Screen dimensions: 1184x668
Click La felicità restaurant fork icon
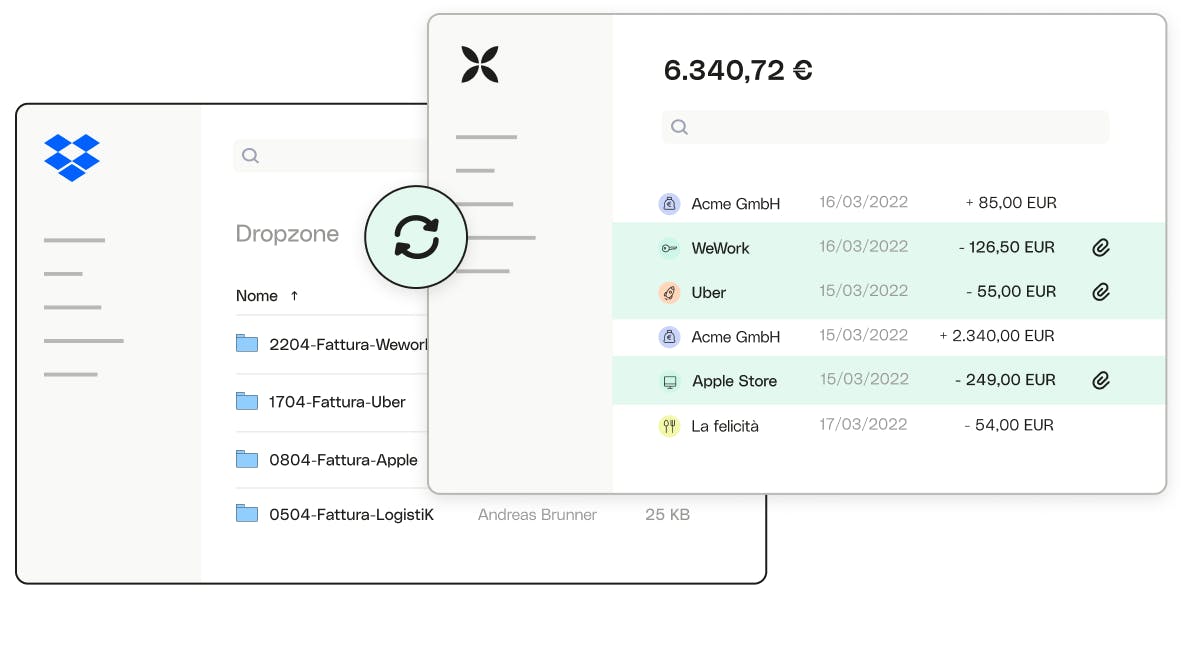click(x=669, y=426)
